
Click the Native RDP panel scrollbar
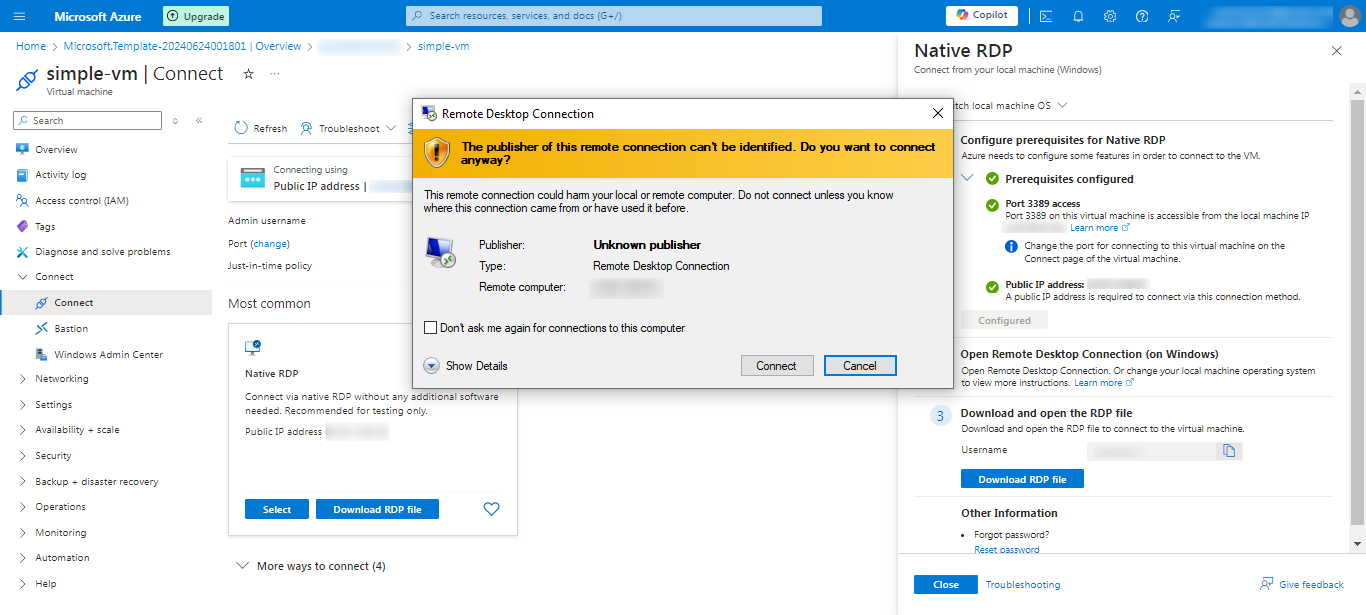point(1357,300)
